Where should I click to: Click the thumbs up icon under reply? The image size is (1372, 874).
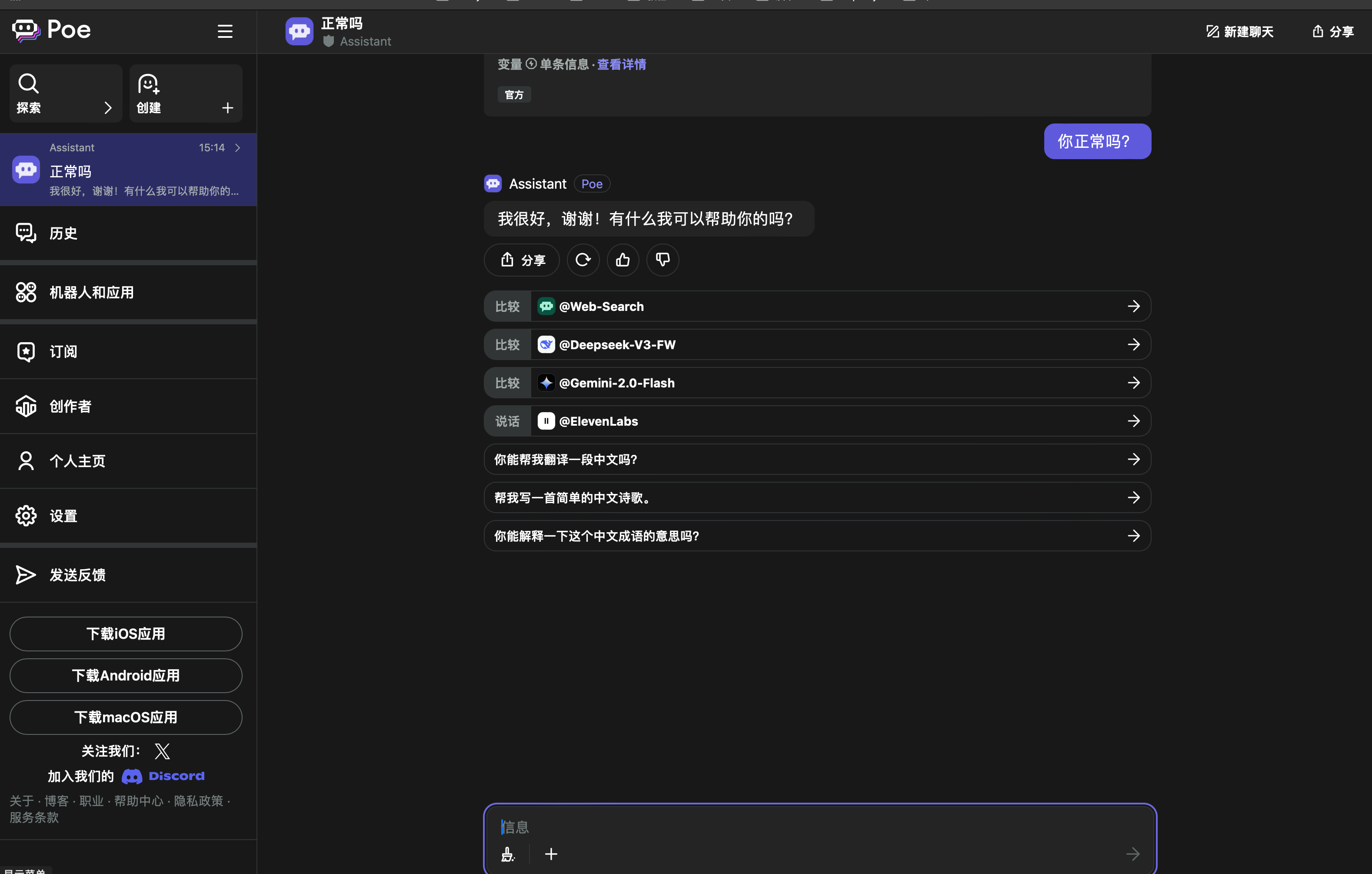[x=623, y=260]
